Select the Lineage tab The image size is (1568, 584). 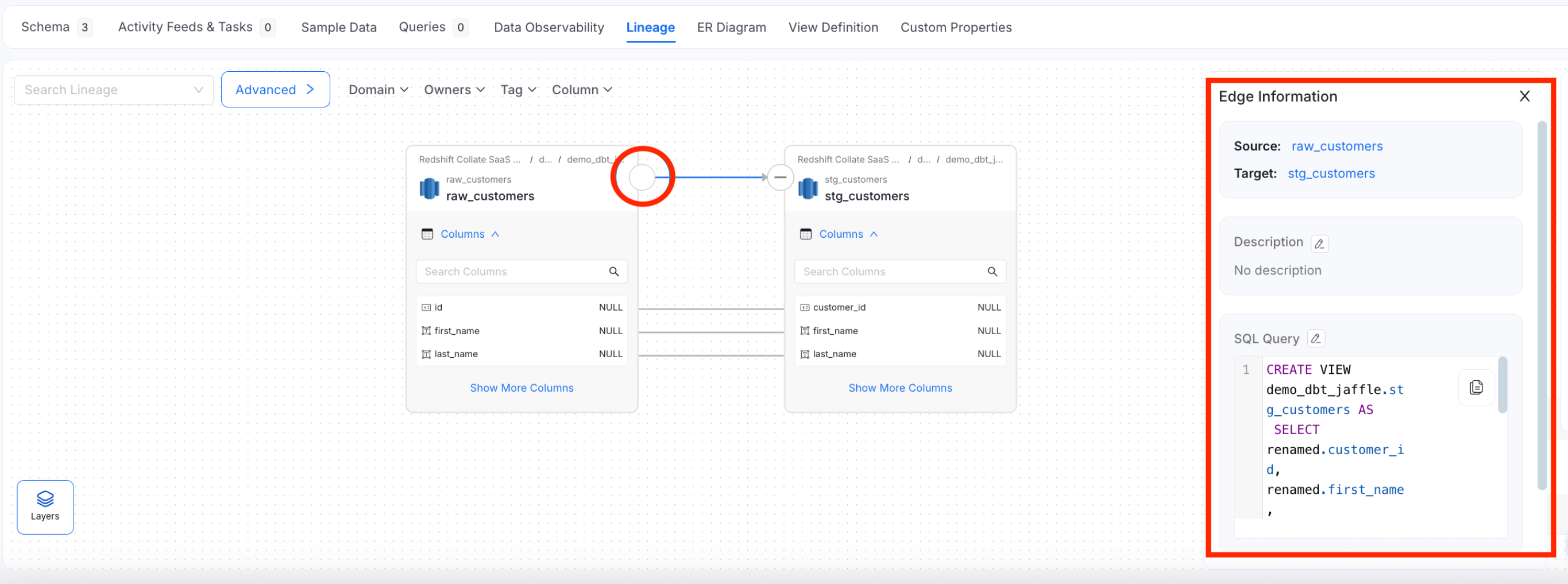click(650, 28)
